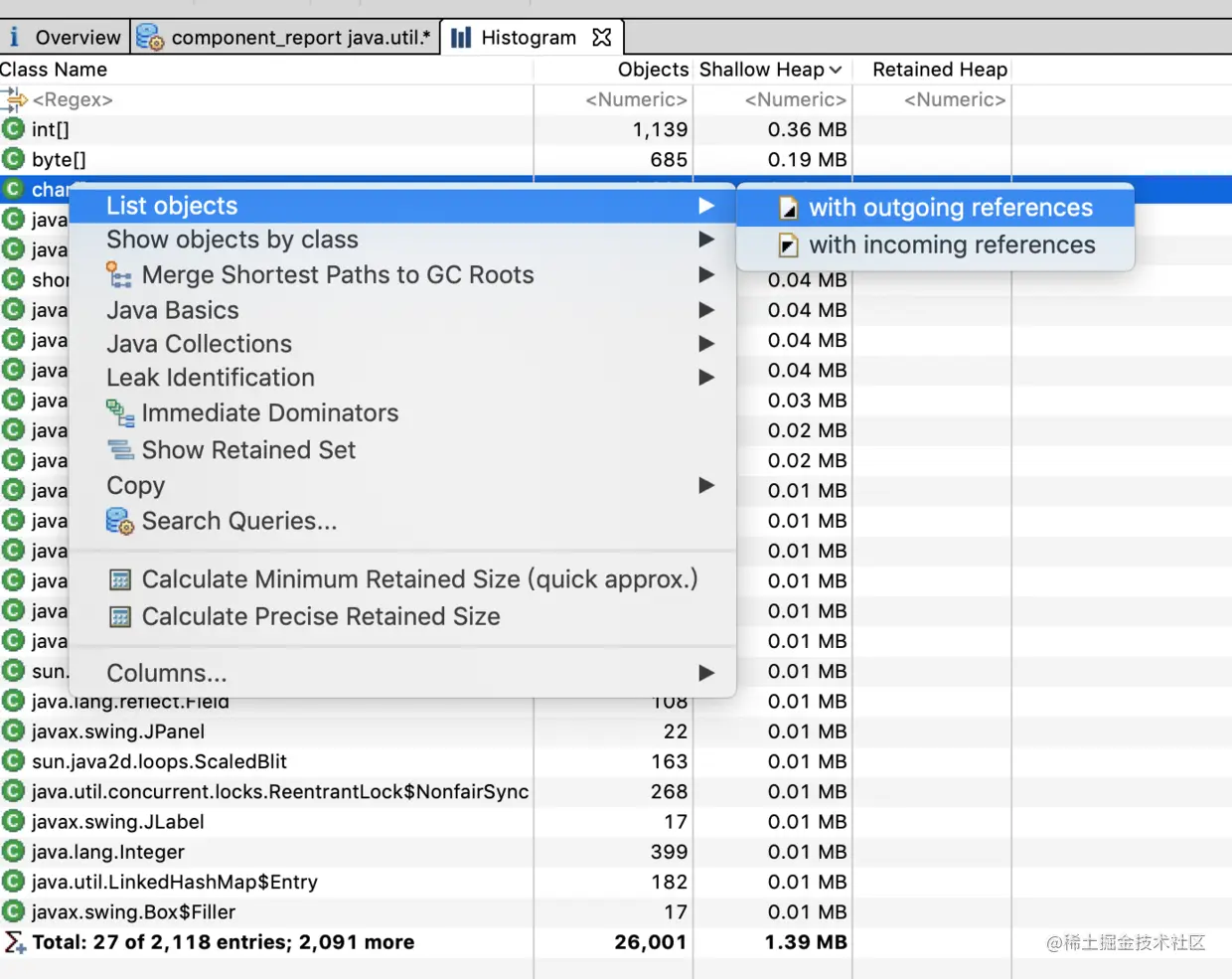Sort by Objects column header

(x=653, y=70)
